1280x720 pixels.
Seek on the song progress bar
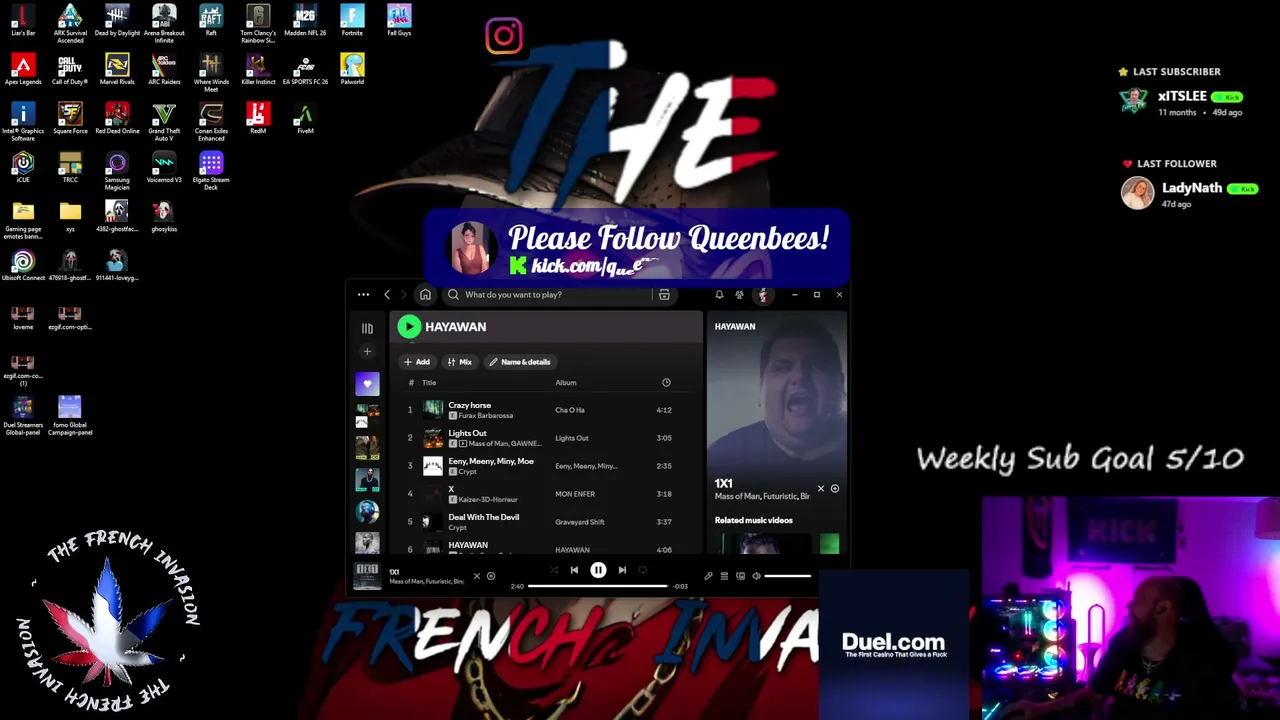coord(598,586)
